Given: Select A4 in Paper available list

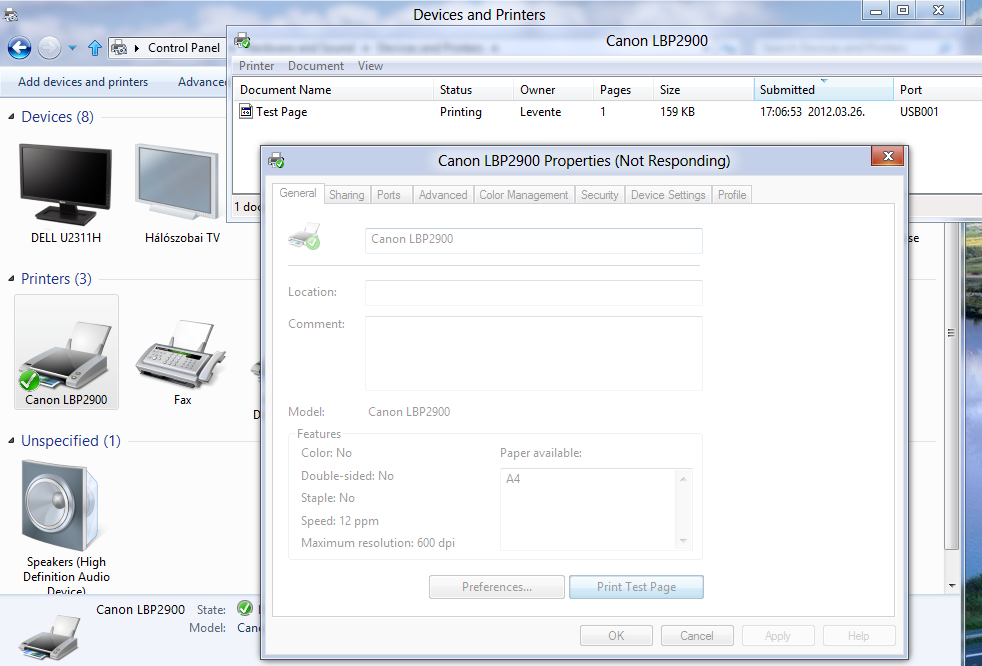Looking at the screenshot, I should click(x=513, y=479).
